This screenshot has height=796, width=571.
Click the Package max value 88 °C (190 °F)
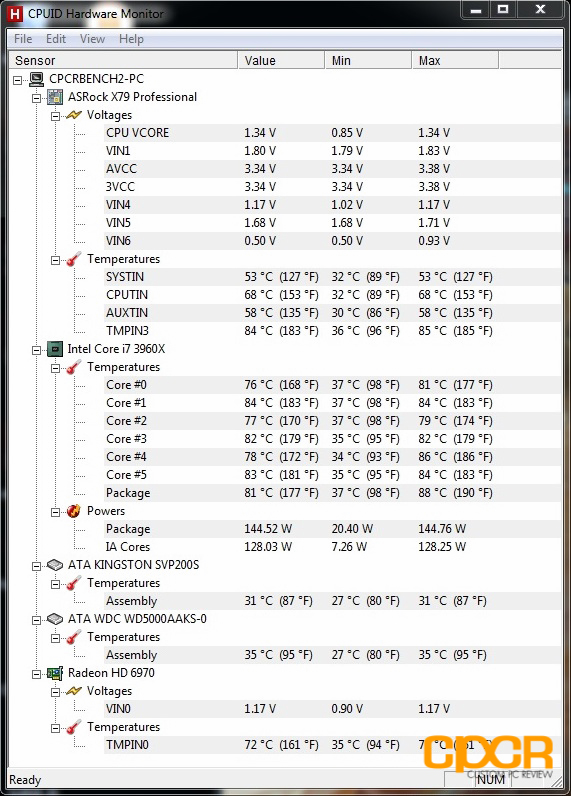point(455,493)
